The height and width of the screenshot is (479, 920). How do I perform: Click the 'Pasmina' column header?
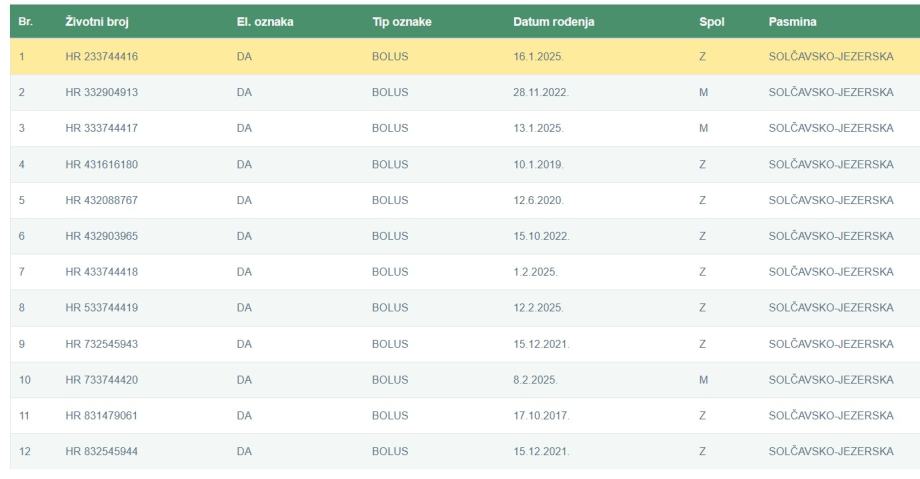point(793,21)
